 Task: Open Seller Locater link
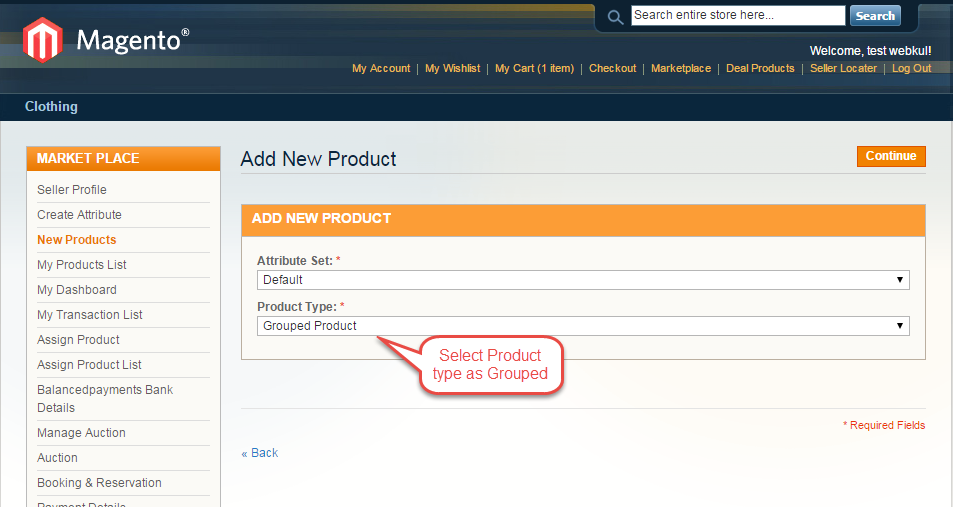pyautogui.click(x=843, y=68)
